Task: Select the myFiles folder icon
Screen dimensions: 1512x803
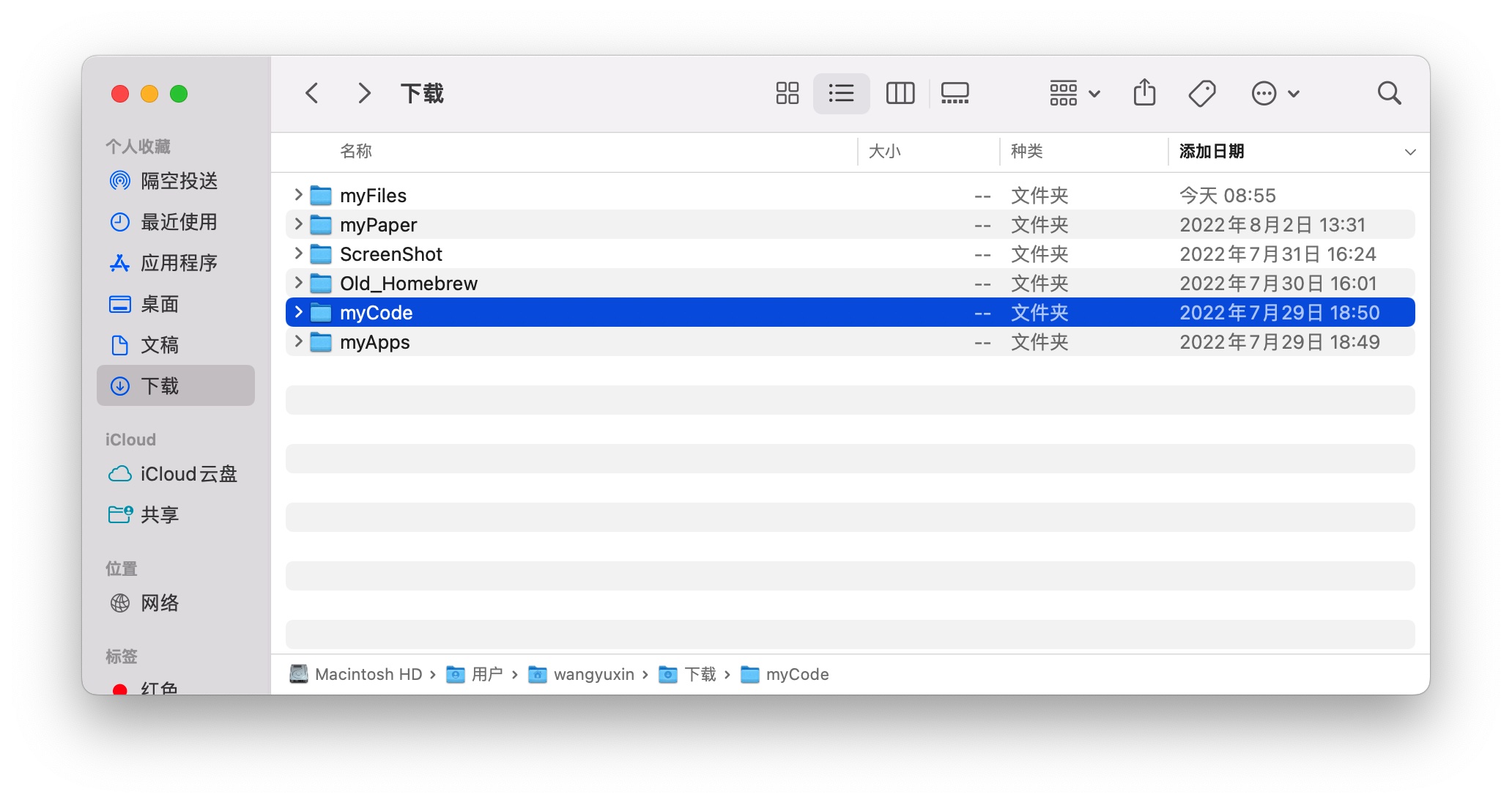Action: point(321,196)
